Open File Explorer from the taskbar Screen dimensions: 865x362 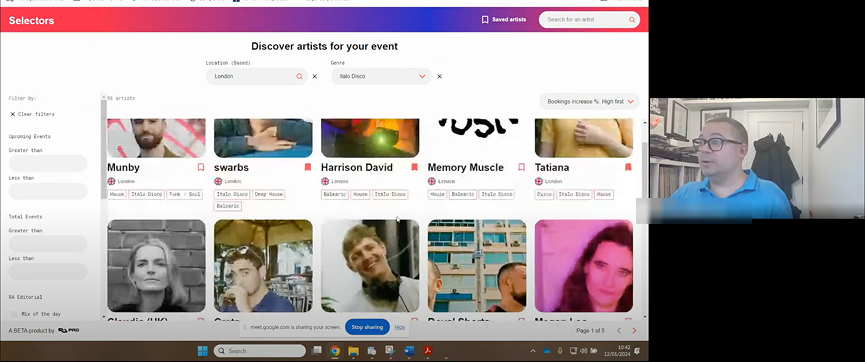click(x=353, y=351)
